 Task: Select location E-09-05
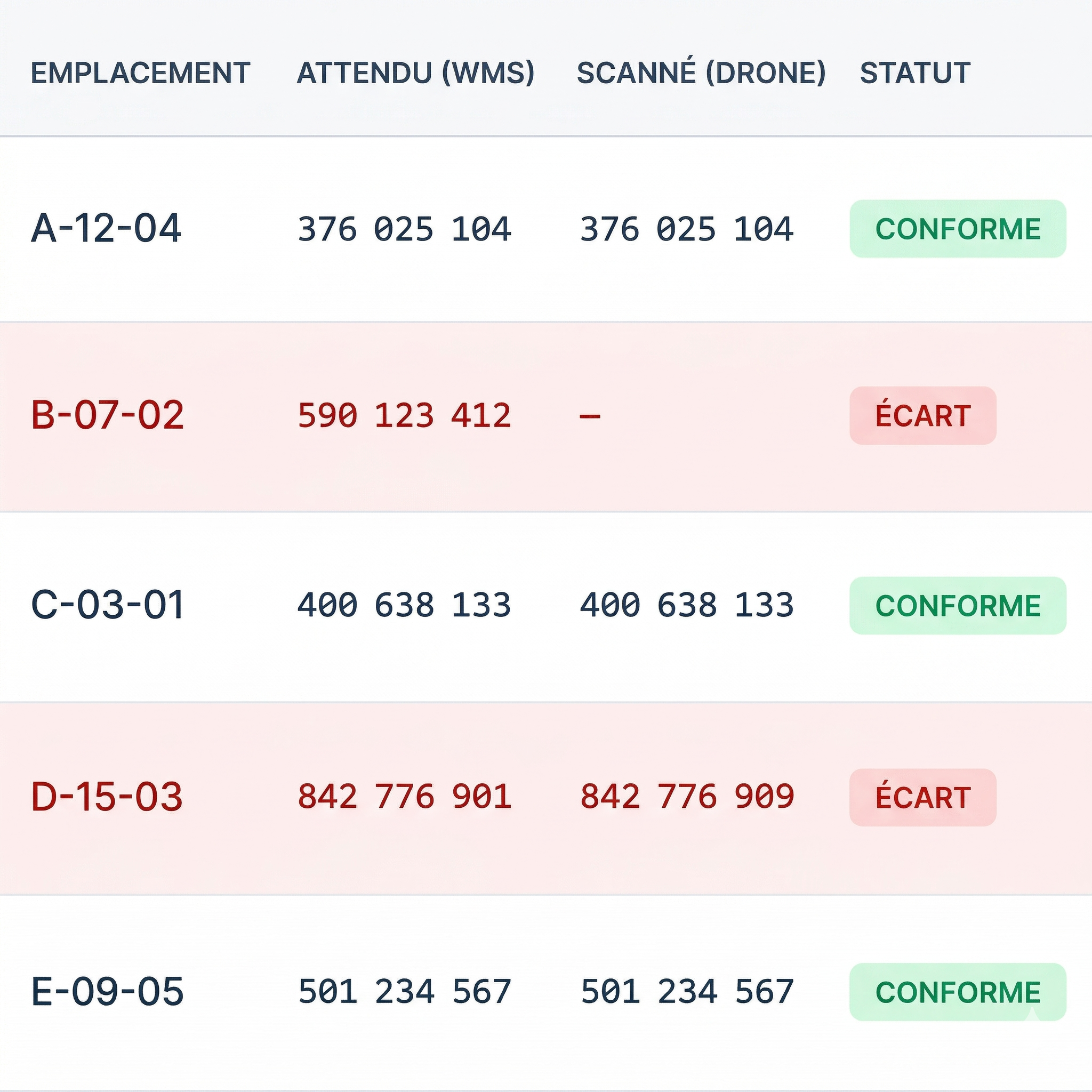(107, 991)
